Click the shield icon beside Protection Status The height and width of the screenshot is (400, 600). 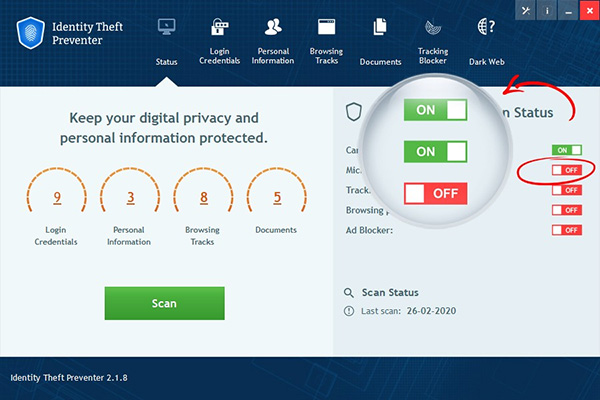354,112
